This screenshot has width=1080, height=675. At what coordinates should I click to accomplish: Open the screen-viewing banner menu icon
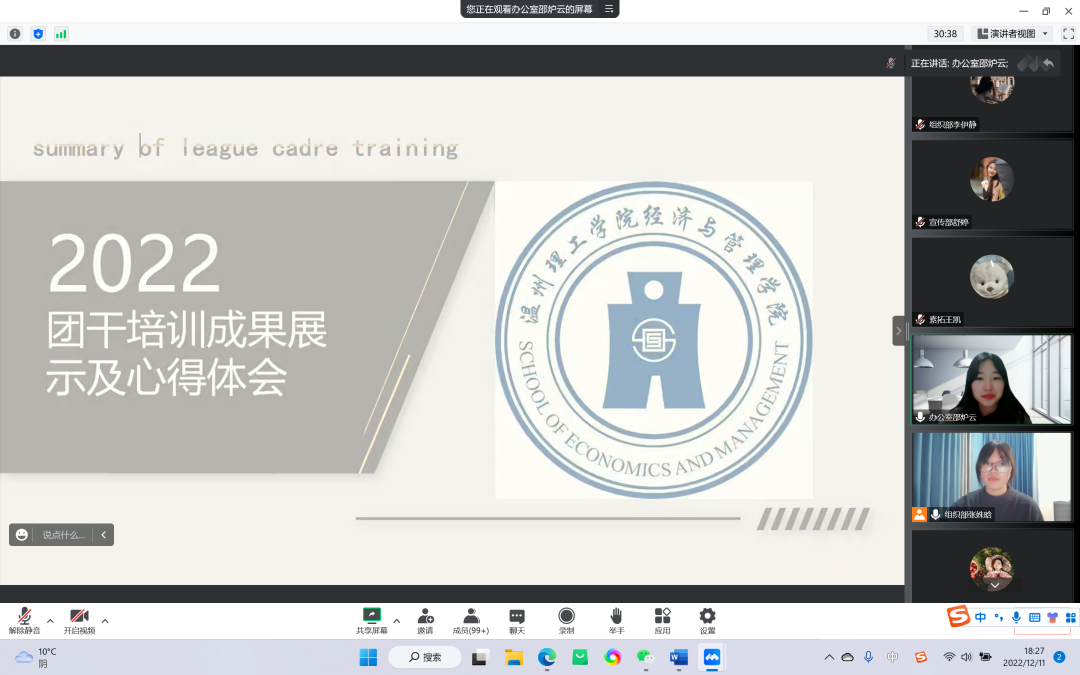(609, 9)
